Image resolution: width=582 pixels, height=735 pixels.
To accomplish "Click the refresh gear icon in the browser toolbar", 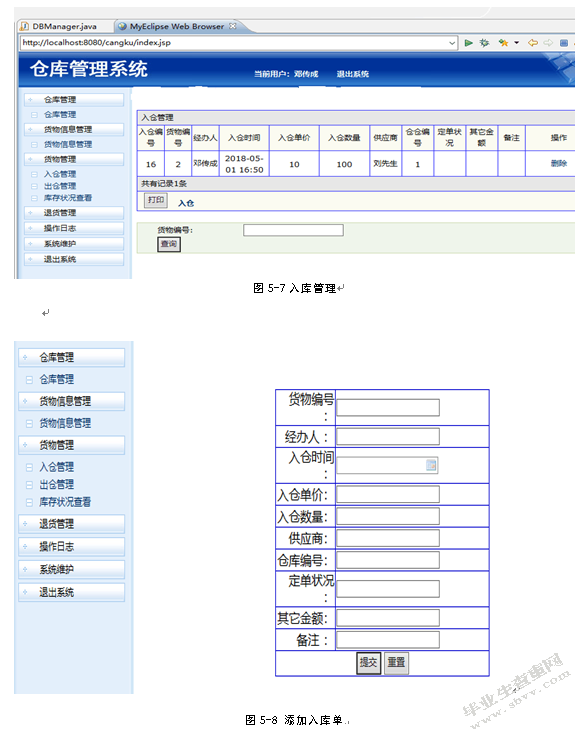I will click(484, 43).
